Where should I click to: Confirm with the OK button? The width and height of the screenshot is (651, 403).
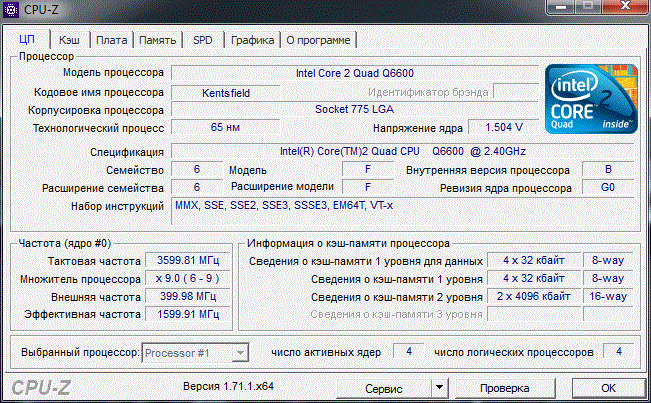click(608, 388)
